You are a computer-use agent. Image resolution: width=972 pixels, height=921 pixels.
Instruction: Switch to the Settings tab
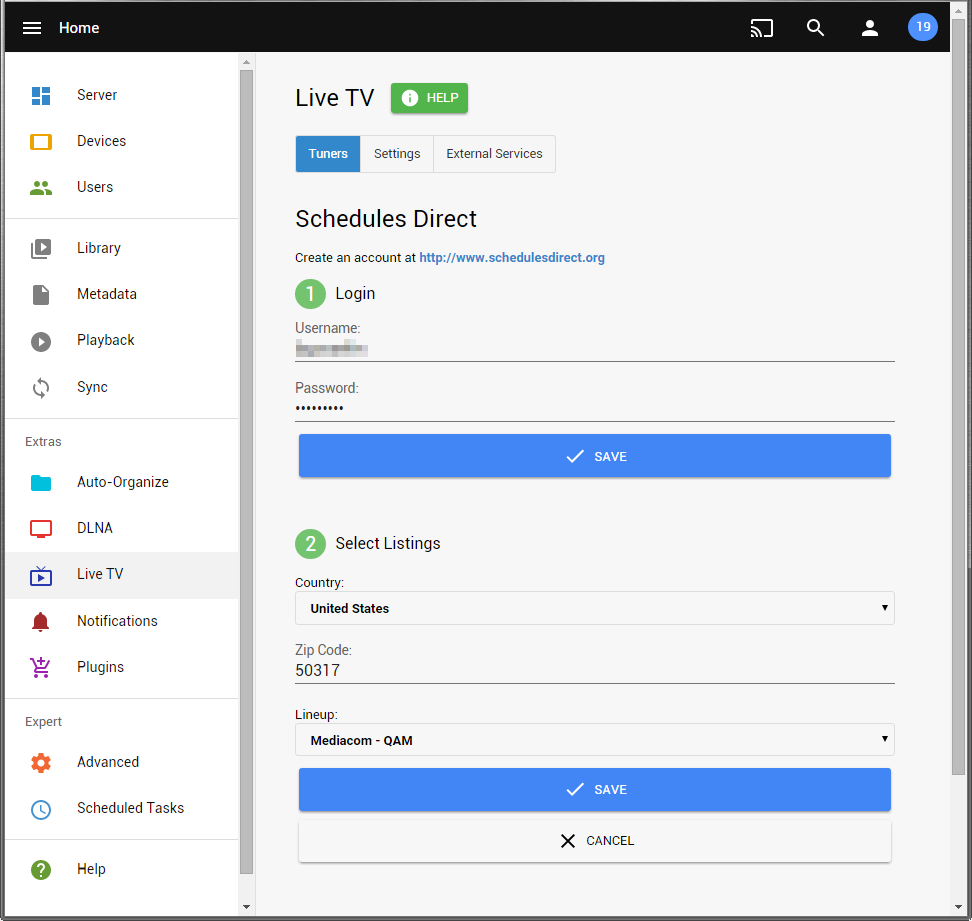(397, 154)
